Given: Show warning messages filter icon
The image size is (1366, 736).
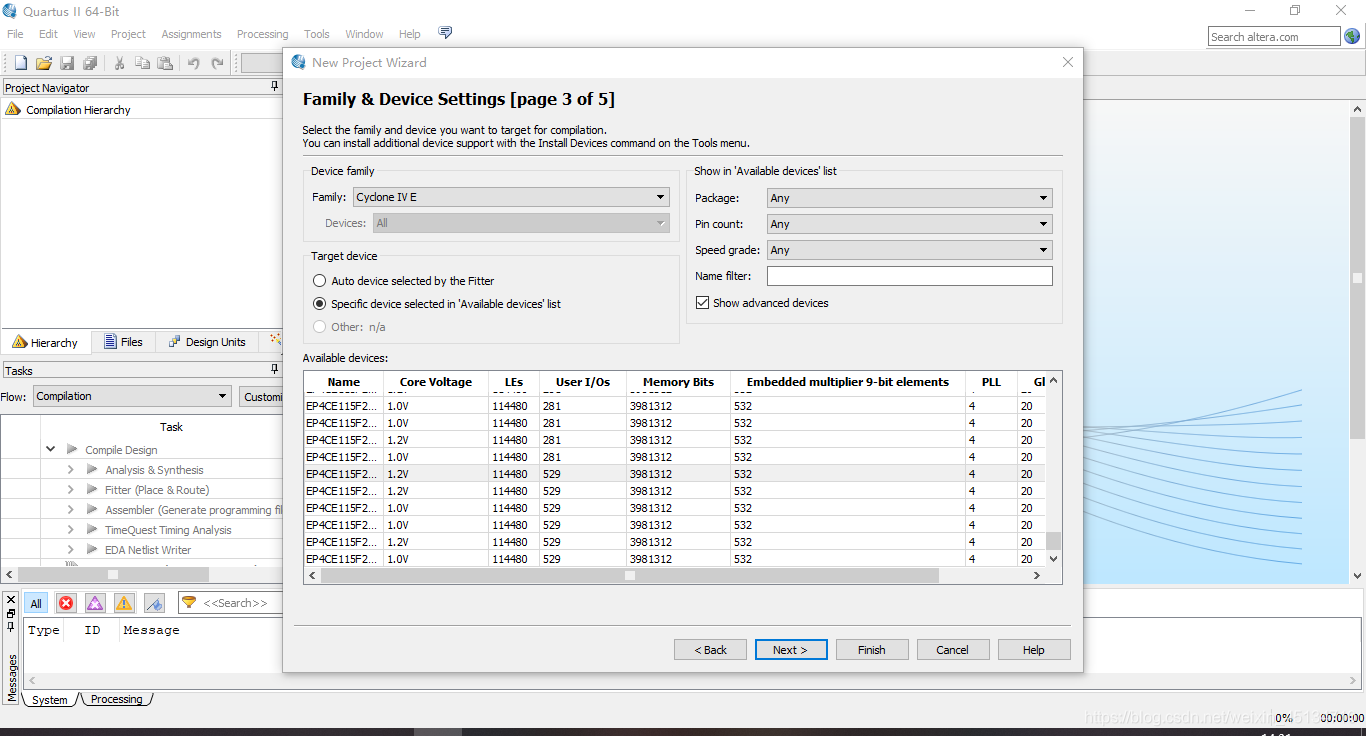Looking at the screenshot, I should 124,603.
